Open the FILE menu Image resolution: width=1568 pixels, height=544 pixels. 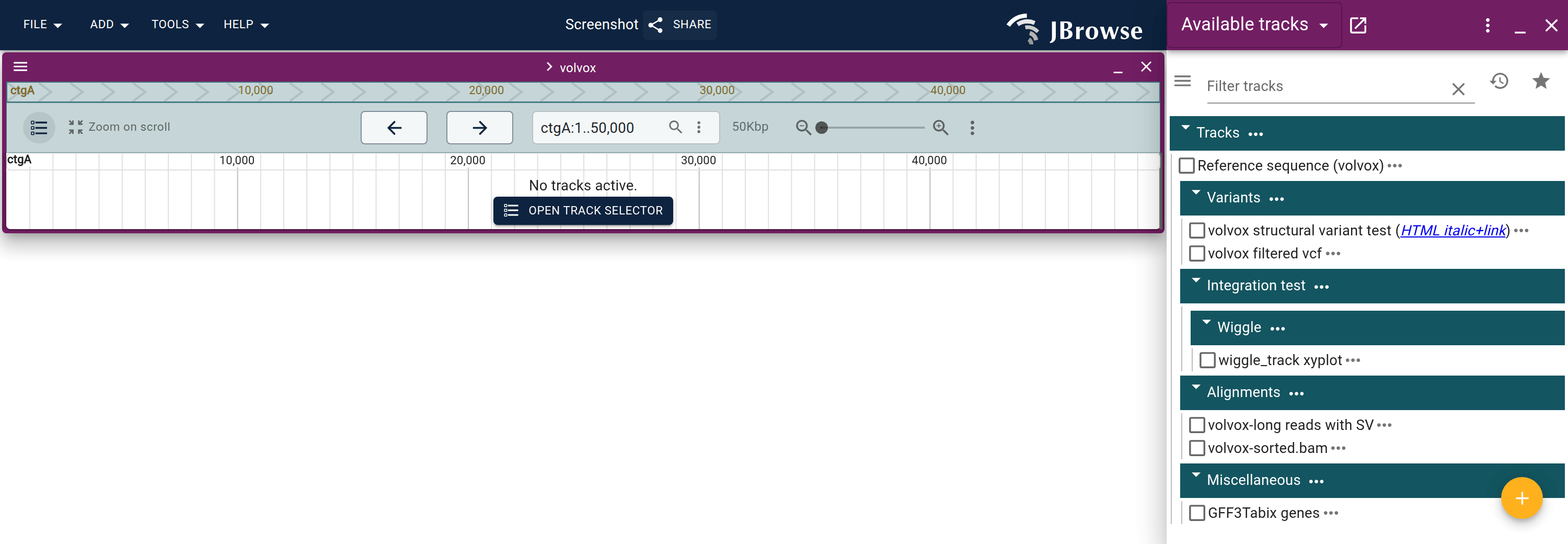43,25
